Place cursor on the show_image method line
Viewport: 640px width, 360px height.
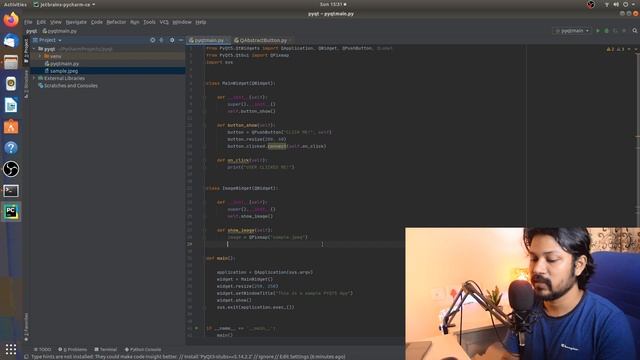point(244,230)
